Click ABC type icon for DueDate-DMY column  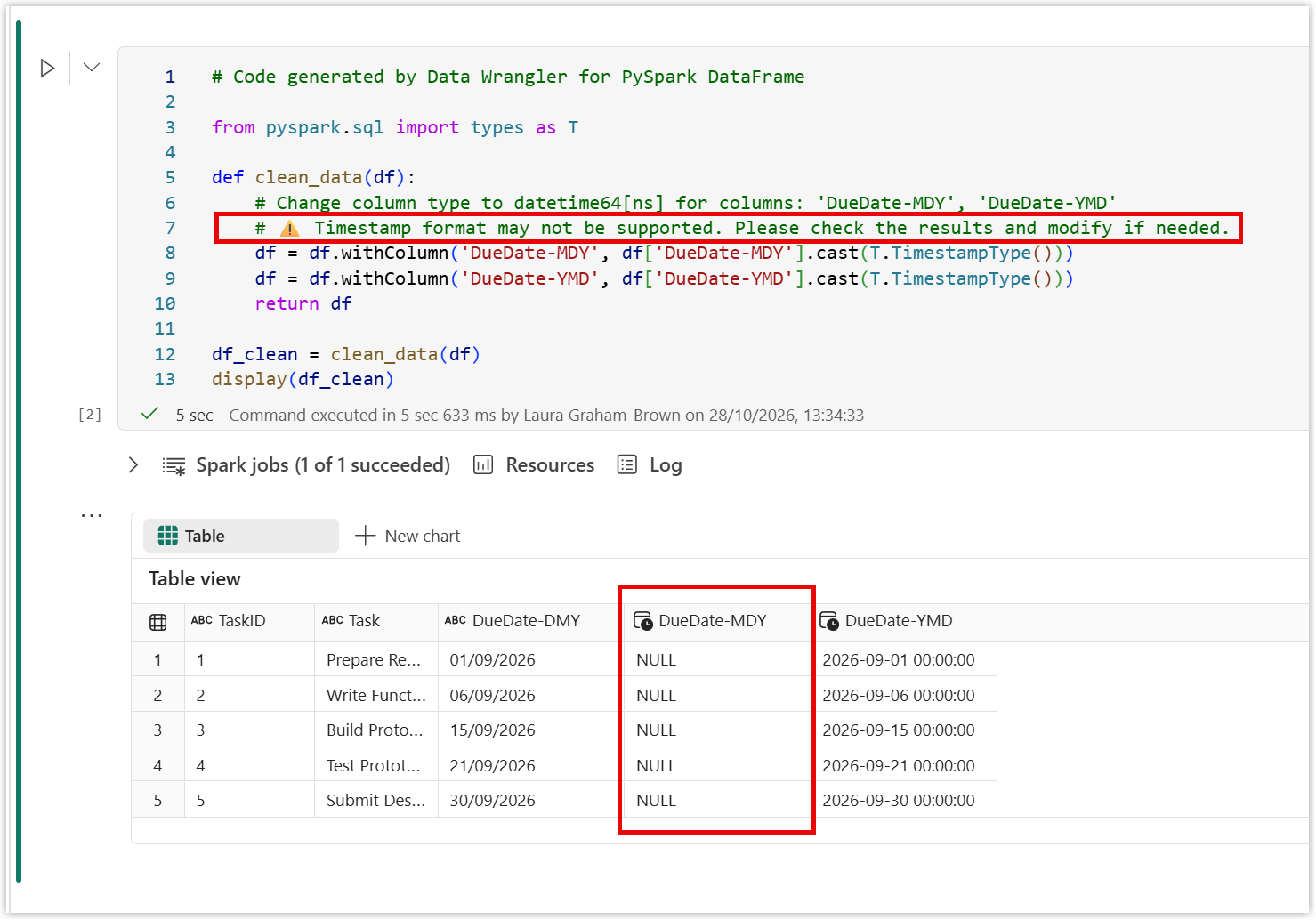click(456, 620)
